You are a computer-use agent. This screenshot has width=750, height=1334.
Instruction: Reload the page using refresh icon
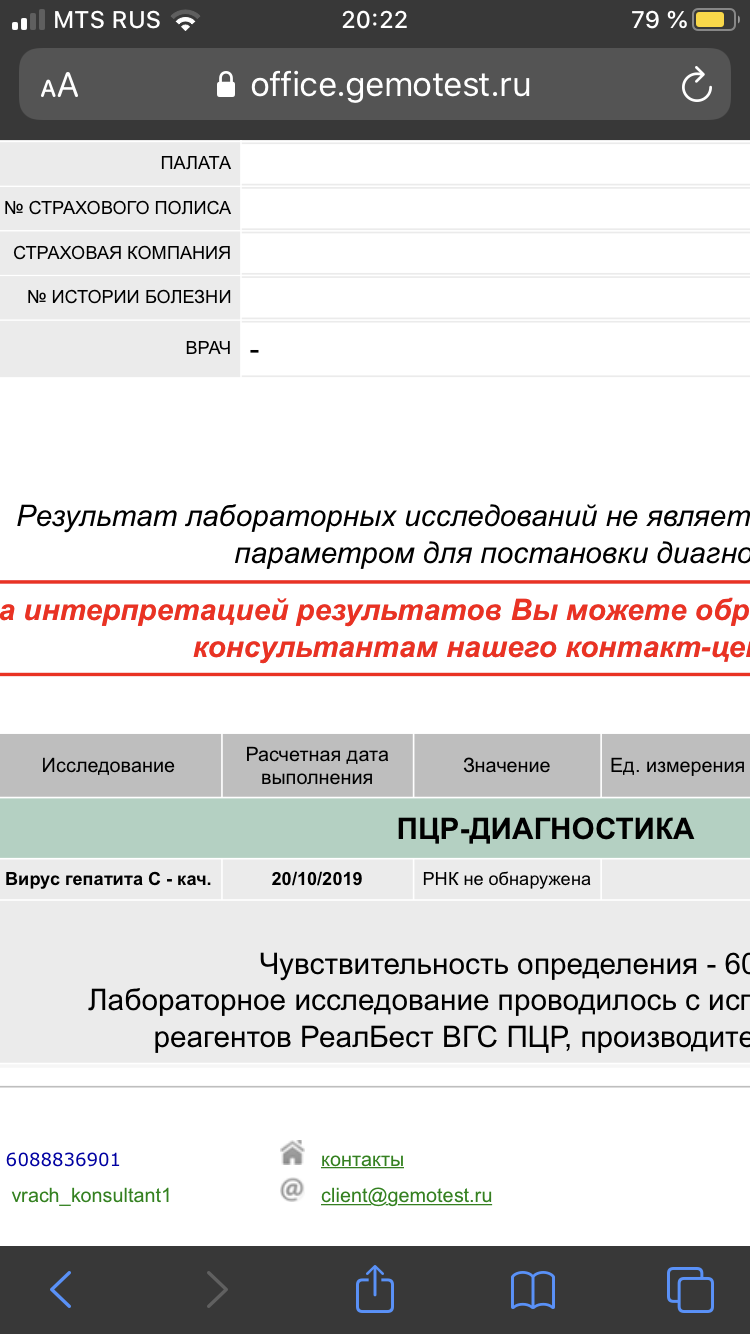(x=696, y=85)
